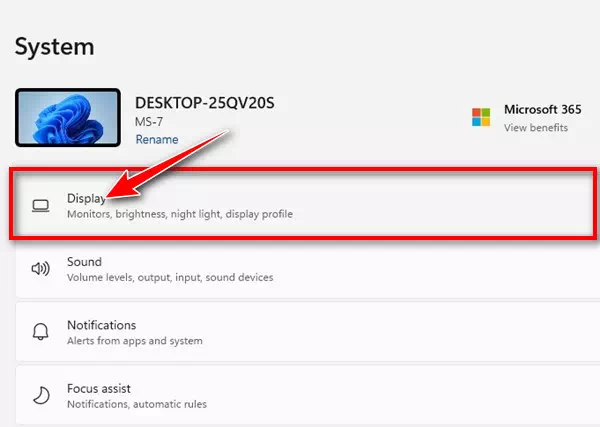
Task: Click the speaker Sound icon
Action: (41, 269)
